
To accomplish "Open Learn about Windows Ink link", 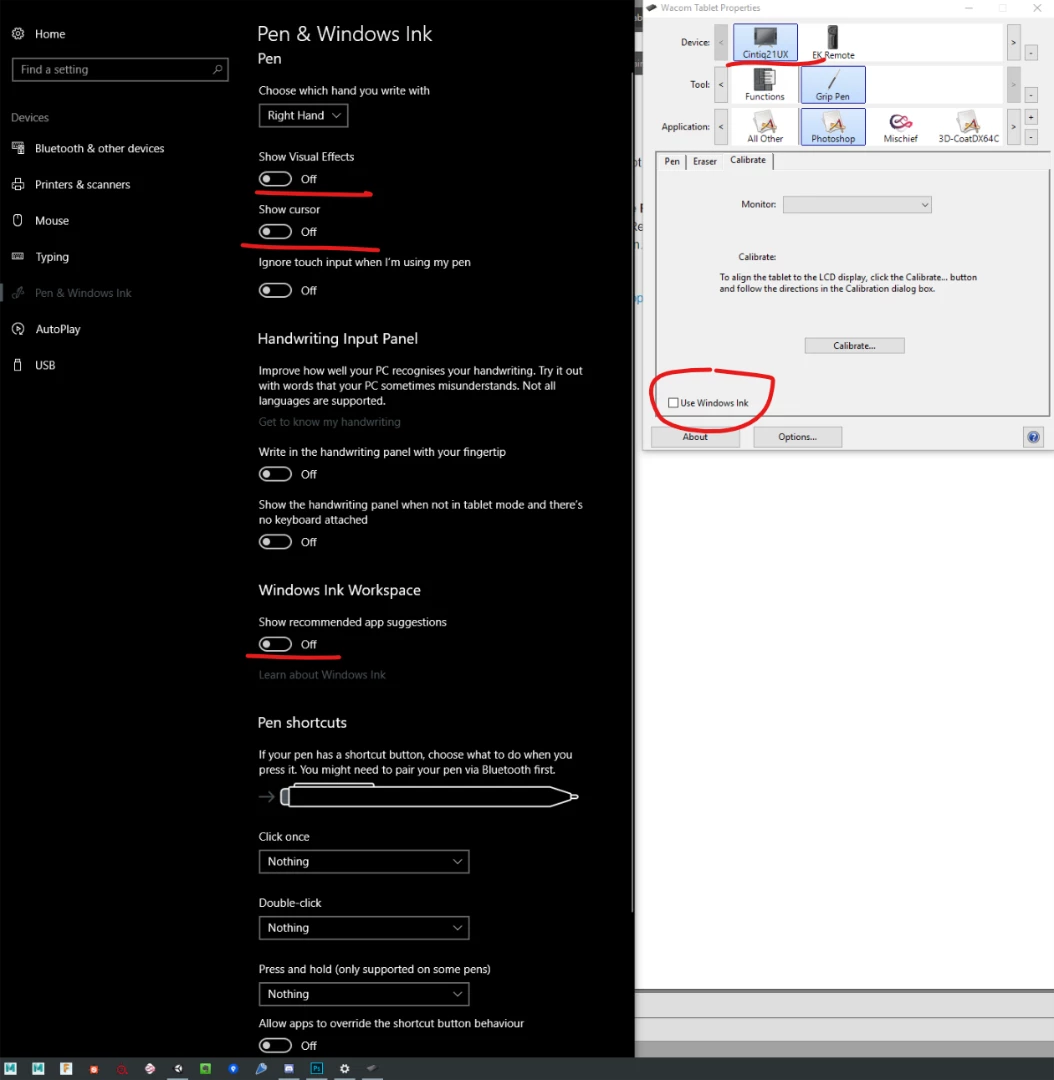I will point(322,674).
